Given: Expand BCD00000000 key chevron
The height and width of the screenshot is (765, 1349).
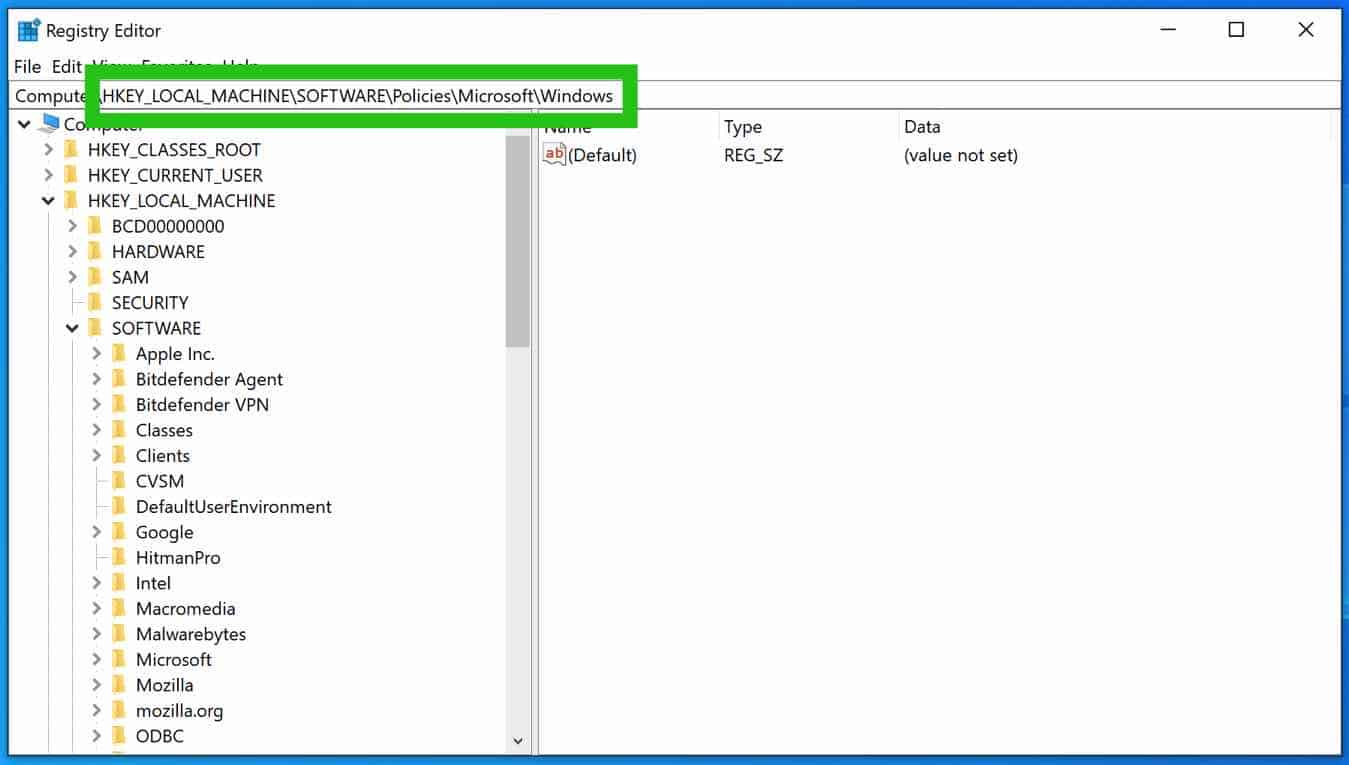Looking at the screenshot, I should 72,226.
